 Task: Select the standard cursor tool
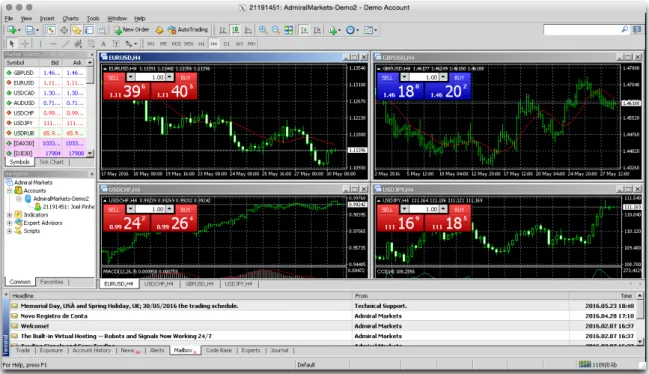(x=12, y=43)
